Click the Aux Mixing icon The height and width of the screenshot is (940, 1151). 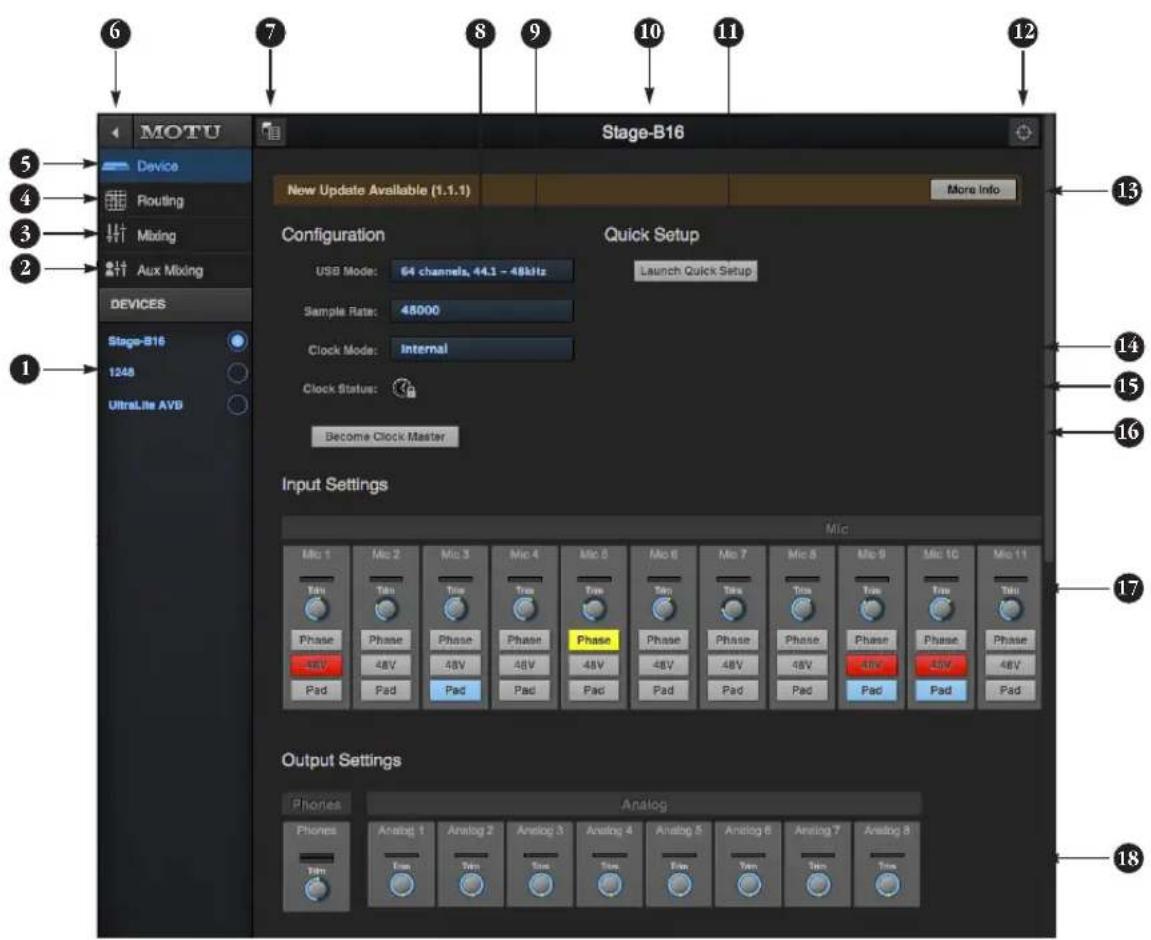[115, 269]
